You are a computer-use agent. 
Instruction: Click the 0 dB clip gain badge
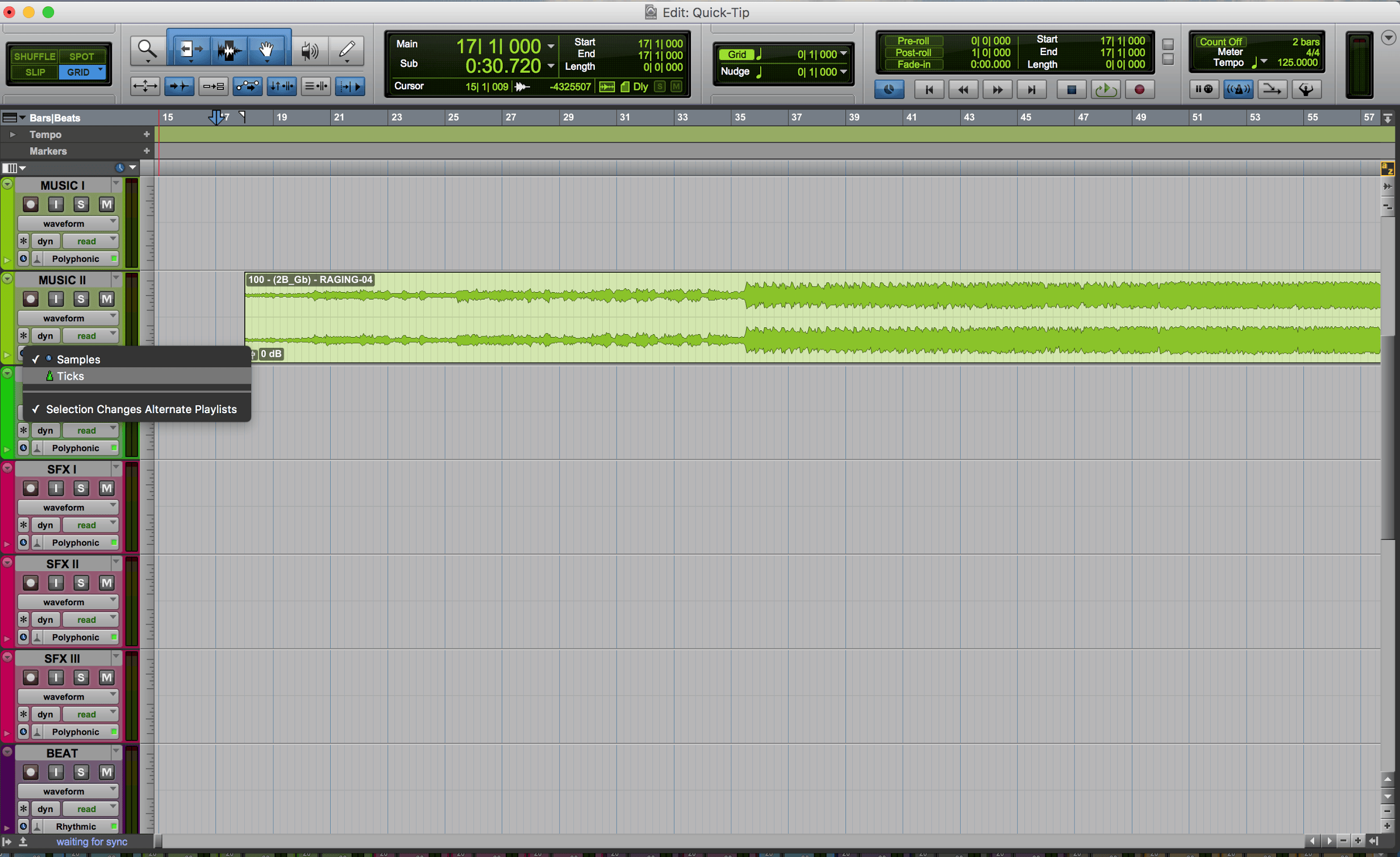(271, 353)
